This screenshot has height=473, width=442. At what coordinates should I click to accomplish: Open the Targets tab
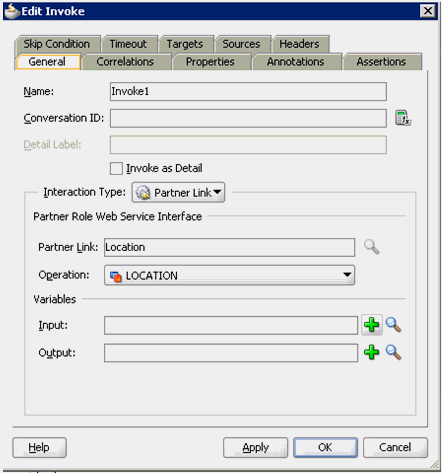185,44
